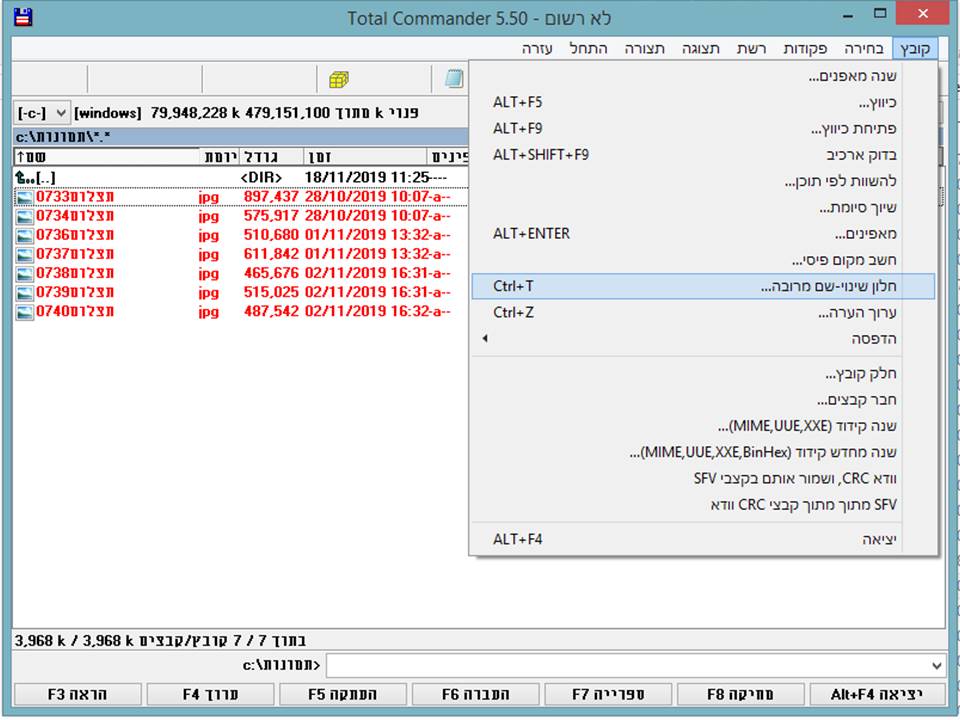Click the Total Commander floppy disk title icon
960x720 pixels.
pyautogui.click(x=23, y=17)
